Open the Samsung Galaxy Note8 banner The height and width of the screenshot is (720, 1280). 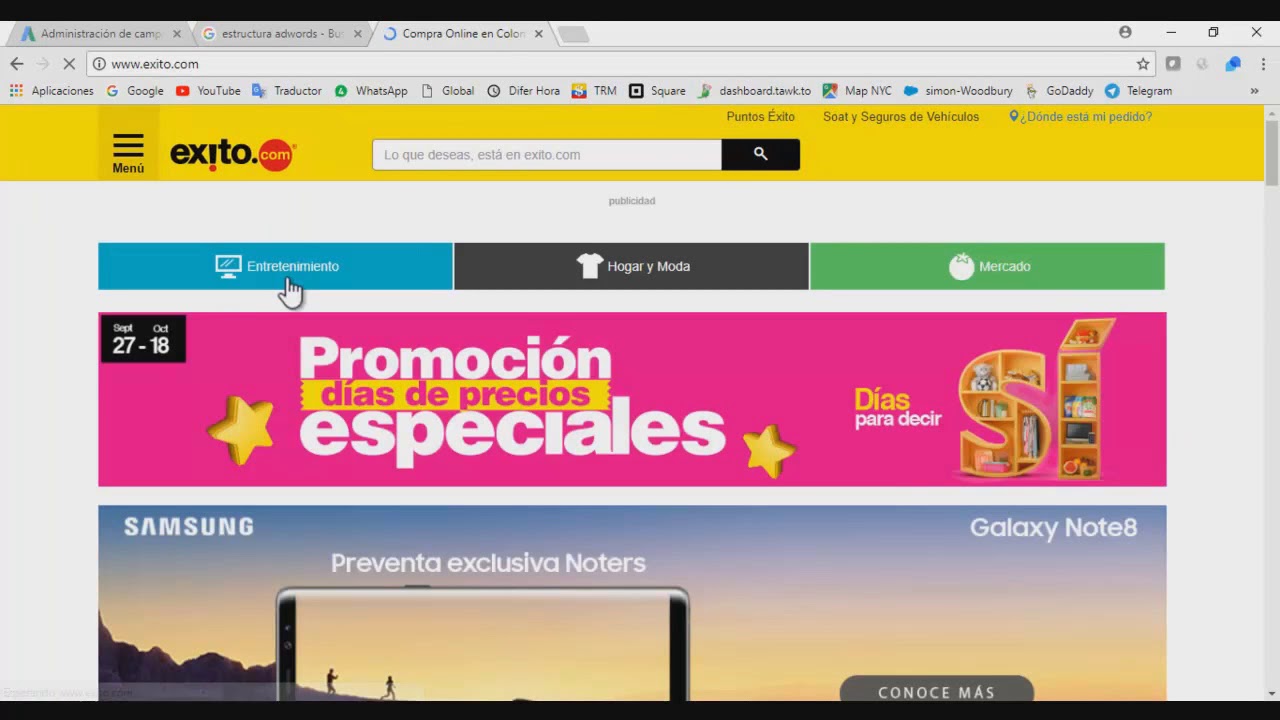pos(632,603)
